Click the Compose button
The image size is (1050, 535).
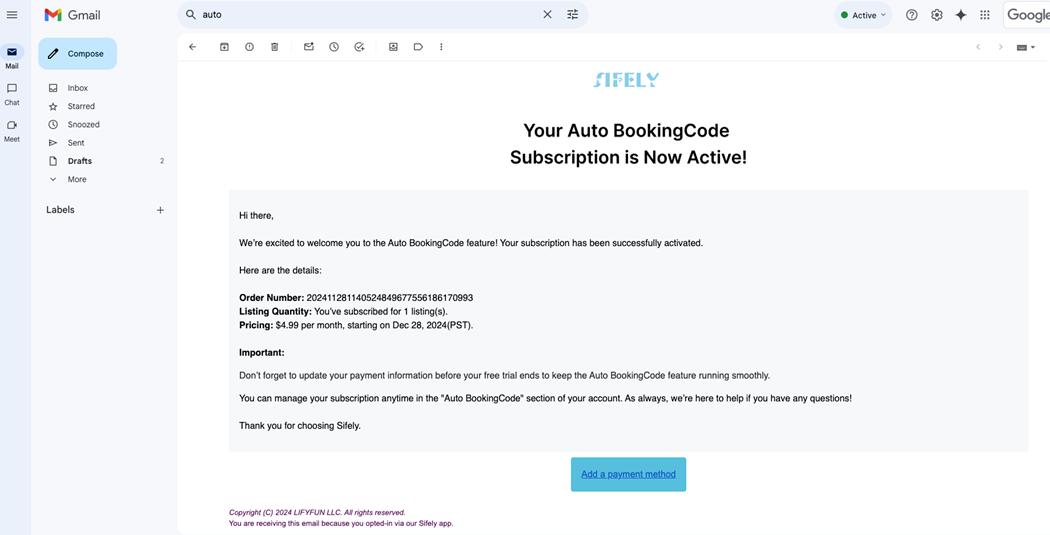point(78,54)
